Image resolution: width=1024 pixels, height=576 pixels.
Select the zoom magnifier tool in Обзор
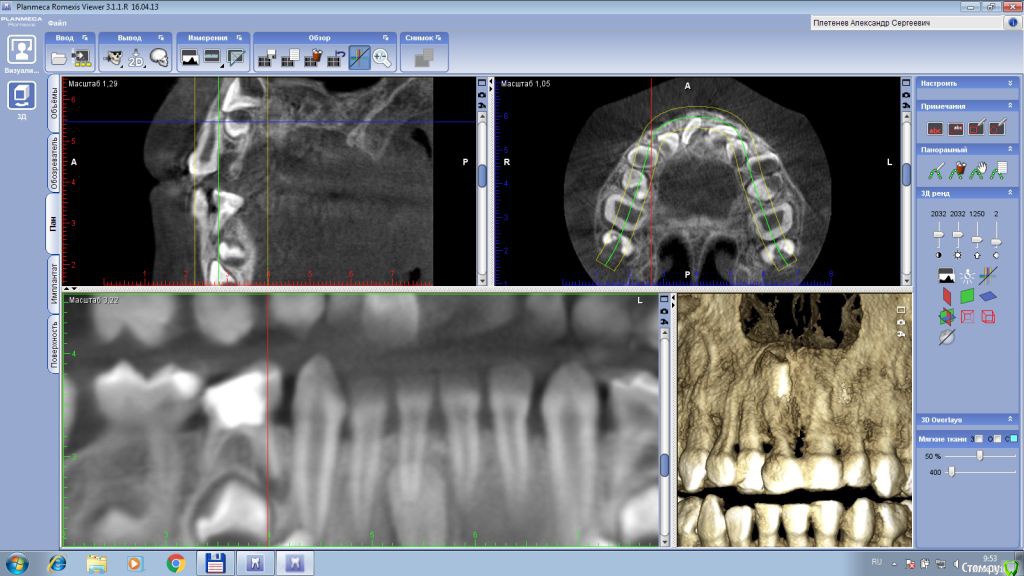382,58
